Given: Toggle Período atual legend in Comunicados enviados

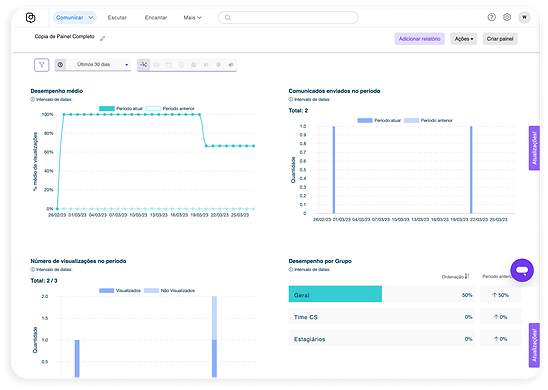Looking at the screenshot, I should click(379, 120).
